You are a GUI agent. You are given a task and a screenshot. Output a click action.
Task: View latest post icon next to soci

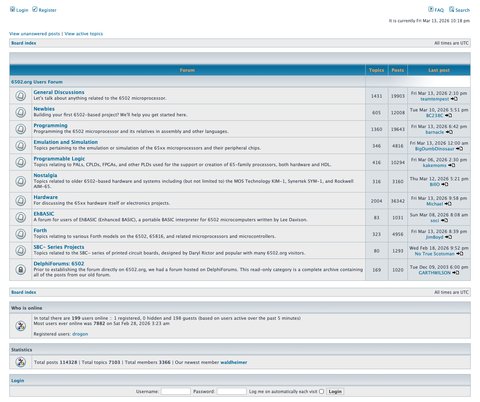tap(444, 220)
